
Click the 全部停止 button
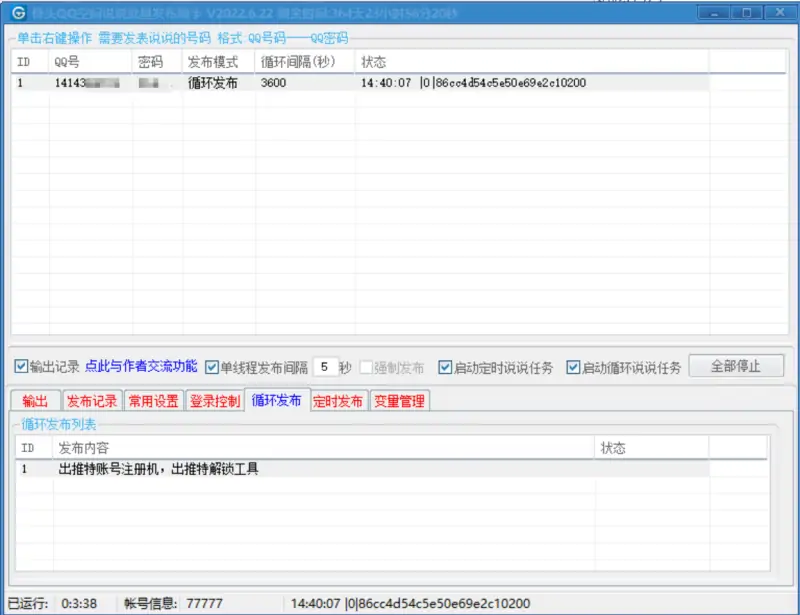pos(735,366)
